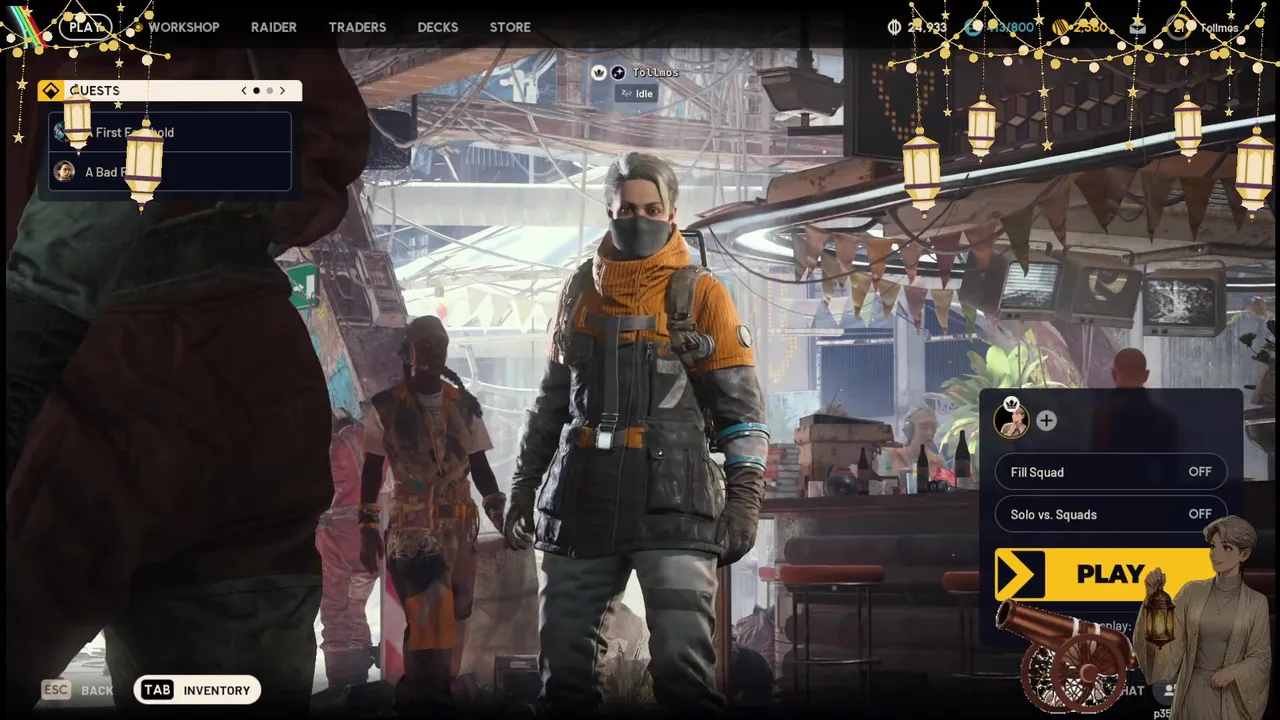The height and width of the screenshot is (720, 1280).
Task: Open the RAIDER tab
Action: pyautogui.click(x=274, y=27)
